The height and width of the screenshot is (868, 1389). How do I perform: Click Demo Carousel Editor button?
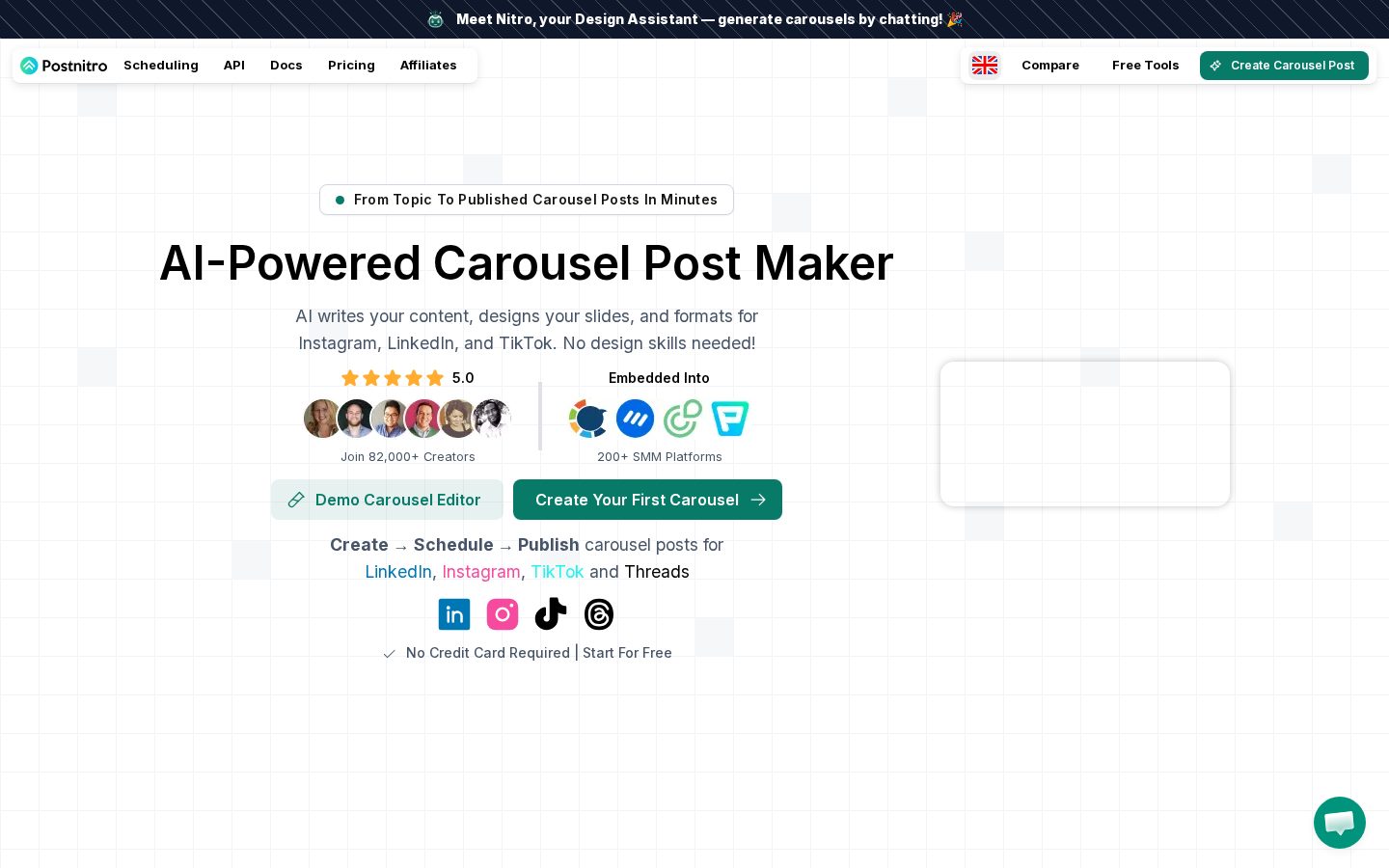point(387,500)
